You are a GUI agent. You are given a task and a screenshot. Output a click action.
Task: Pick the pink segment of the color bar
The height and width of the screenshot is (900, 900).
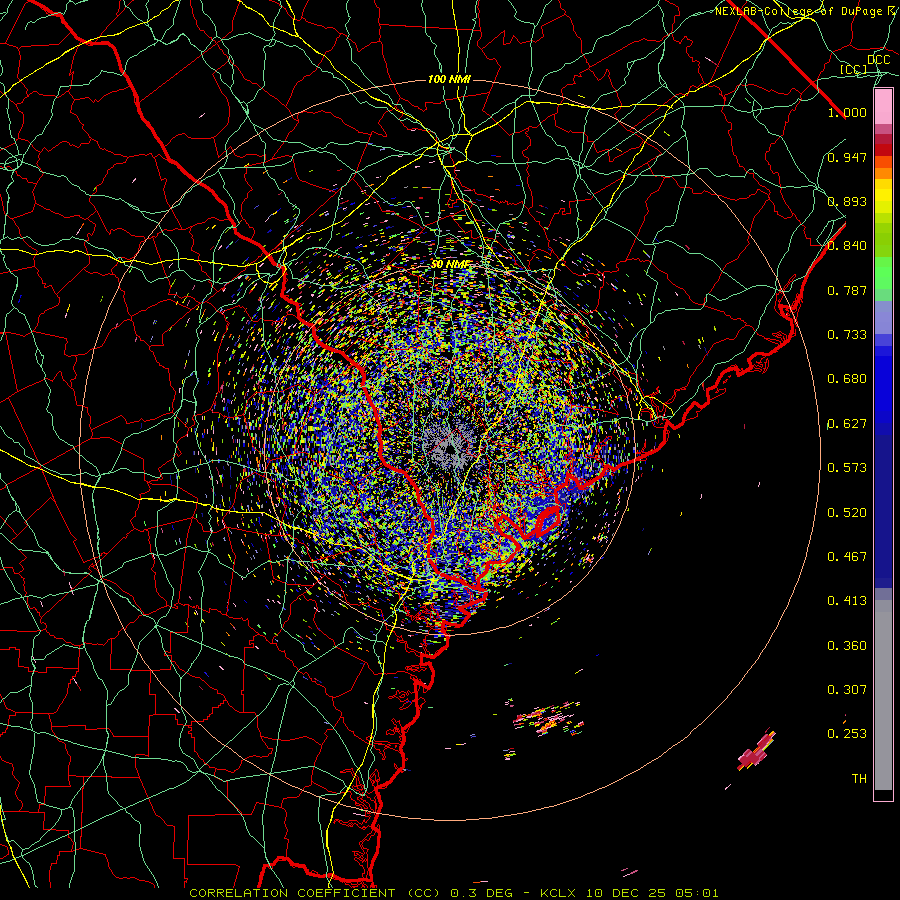click(x=883, y=106)
